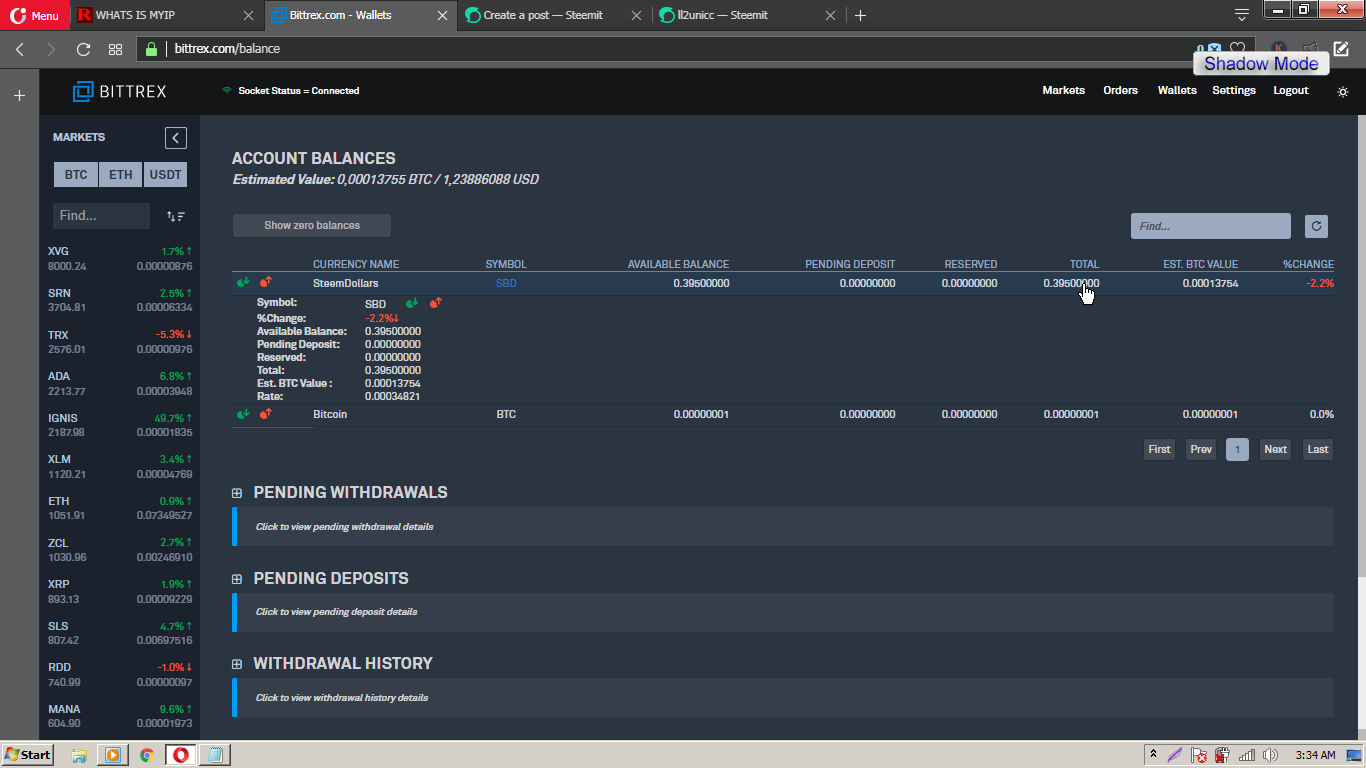Click green deposit icon in SteemDollars row
The height and width of the screenshot is (768, 1366).
point(243,283)
